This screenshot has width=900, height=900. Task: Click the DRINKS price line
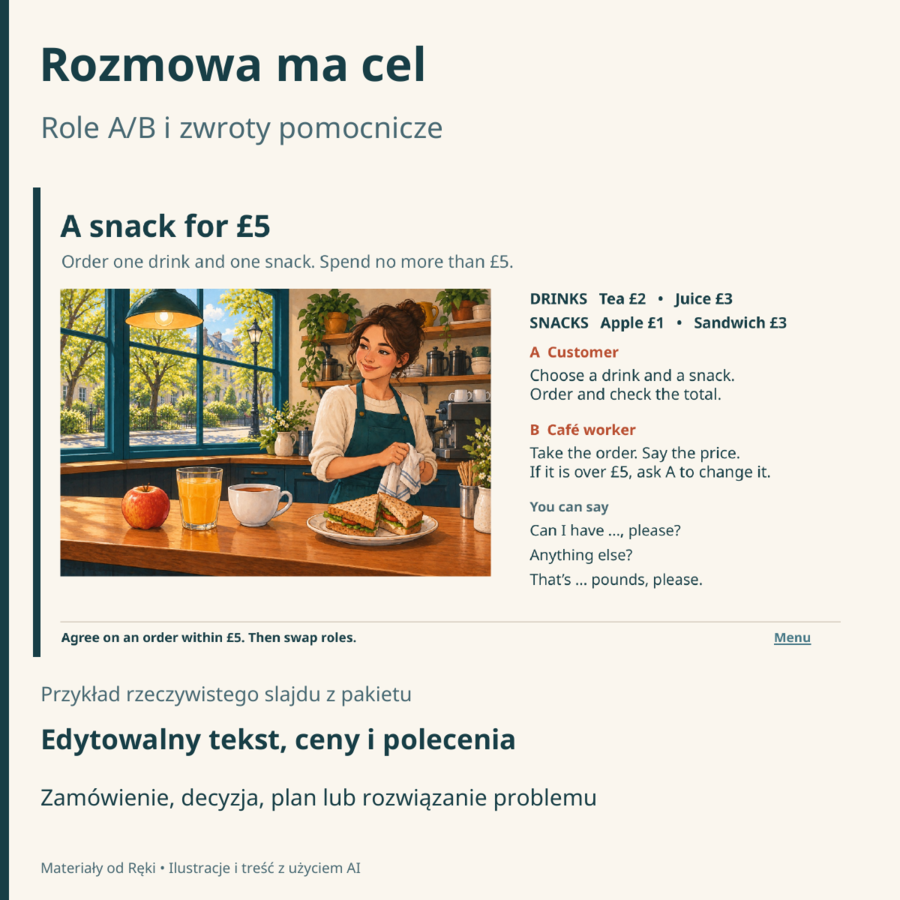[631, 299]
